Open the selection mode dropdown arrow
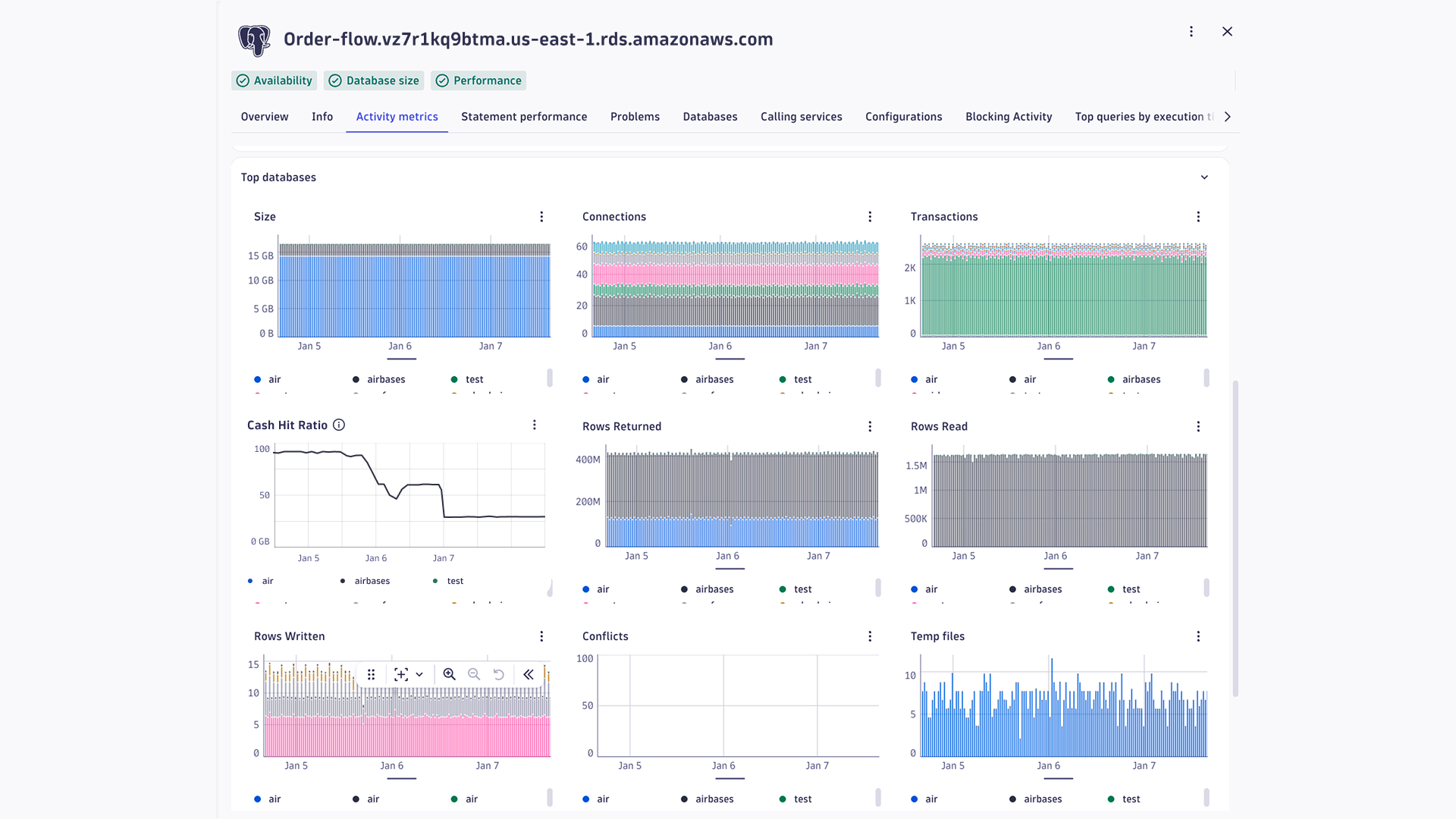Screen dimensions: 1456x819 coord(419,674)
